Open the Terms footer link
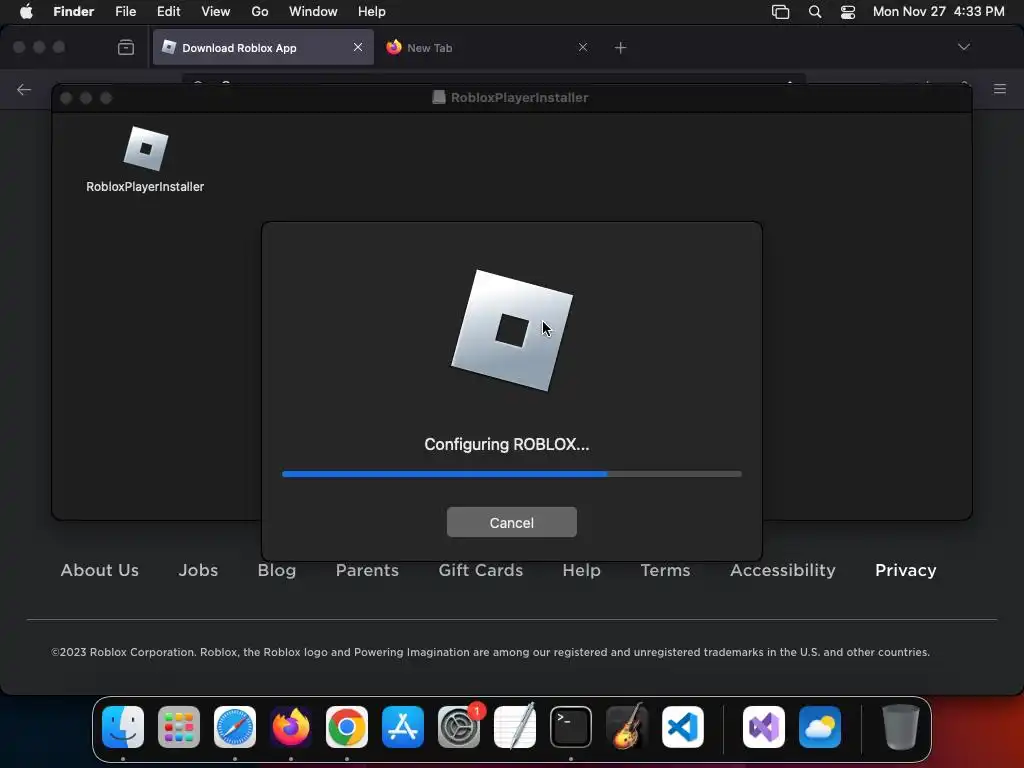Viewport: 1024px width, 768px height. coord(665,570)
